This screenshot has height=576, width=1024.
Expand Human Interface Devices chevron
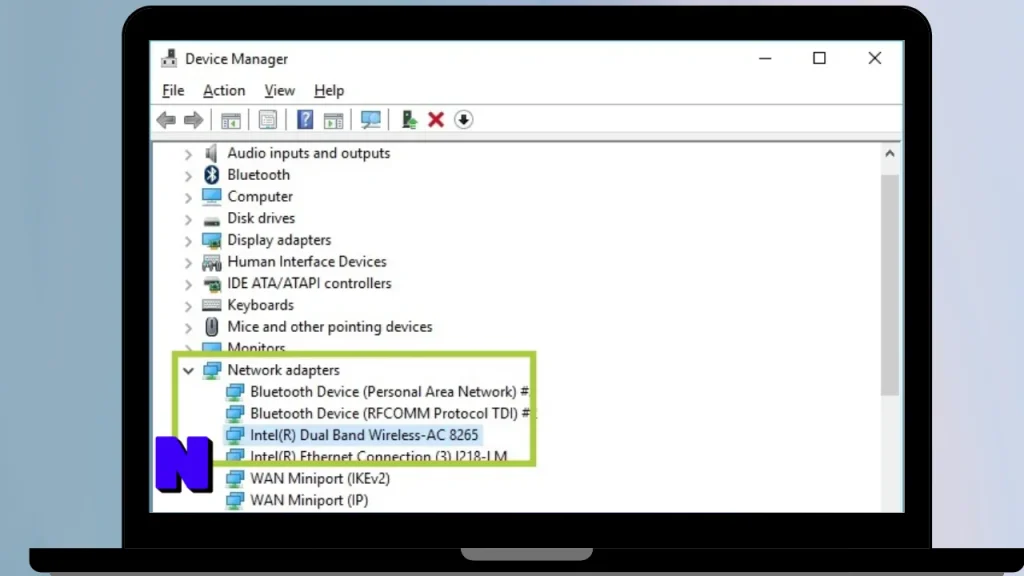point(188,263)
